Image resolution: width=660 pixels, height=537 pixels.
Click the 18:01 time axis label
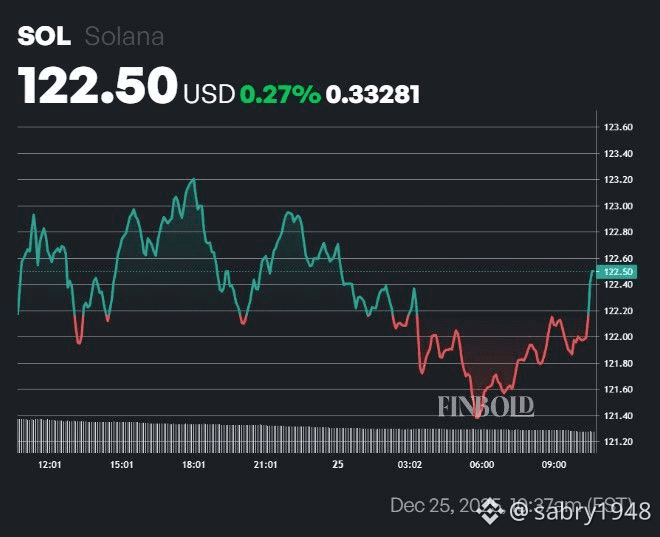pos(194,465)
